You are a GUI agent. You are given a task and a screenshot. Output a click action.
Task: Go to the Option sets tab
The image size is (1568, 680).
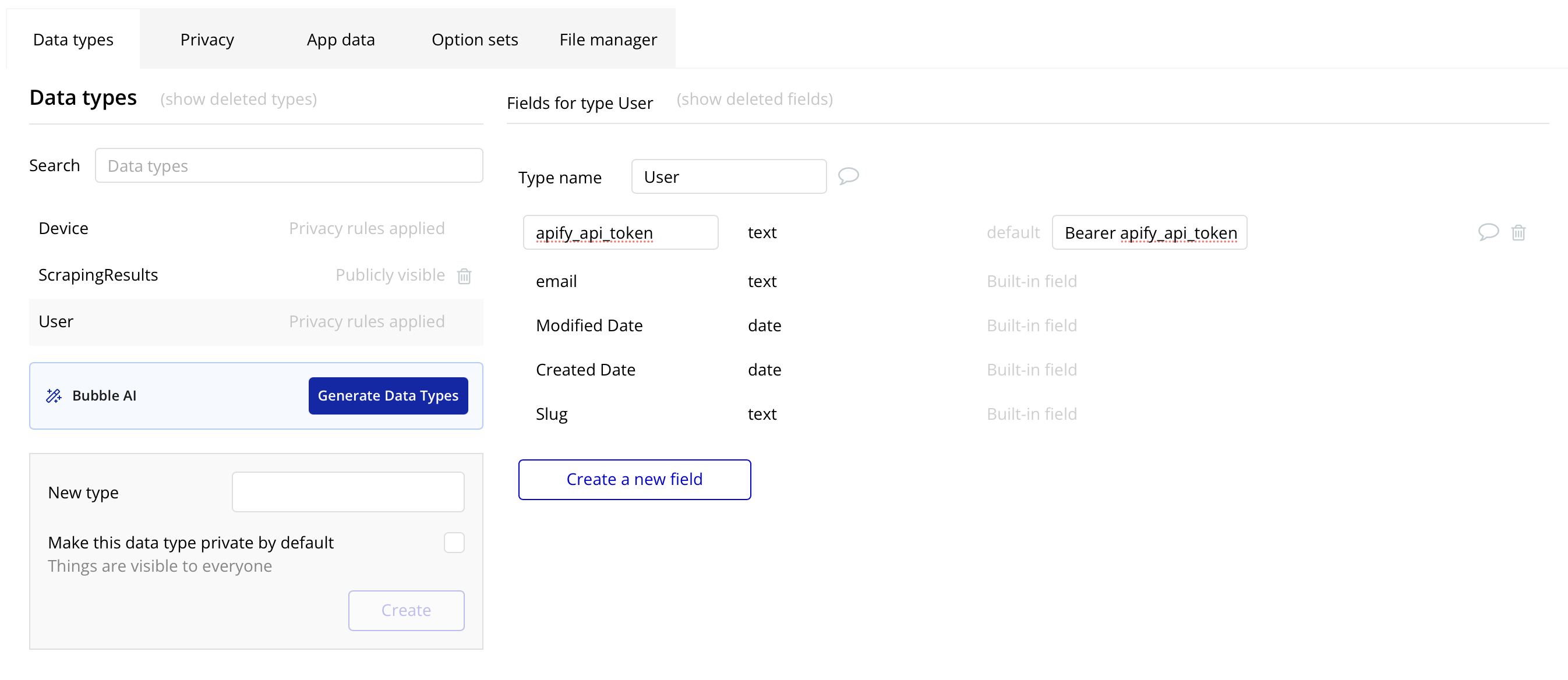pyautogui.click(x=474, y=40)
